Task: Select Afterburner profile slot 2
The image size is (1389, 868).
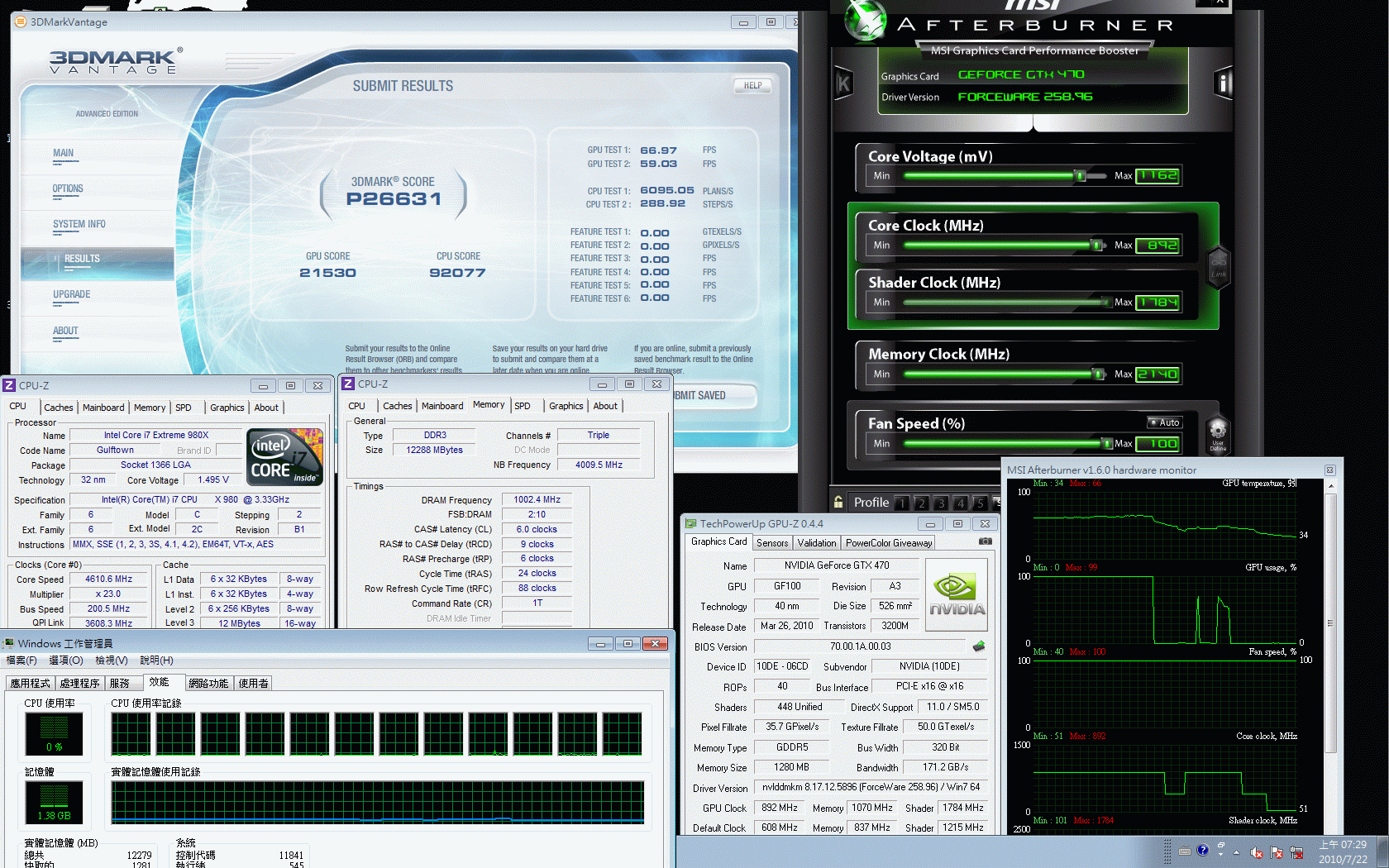Action: point(921,503)
